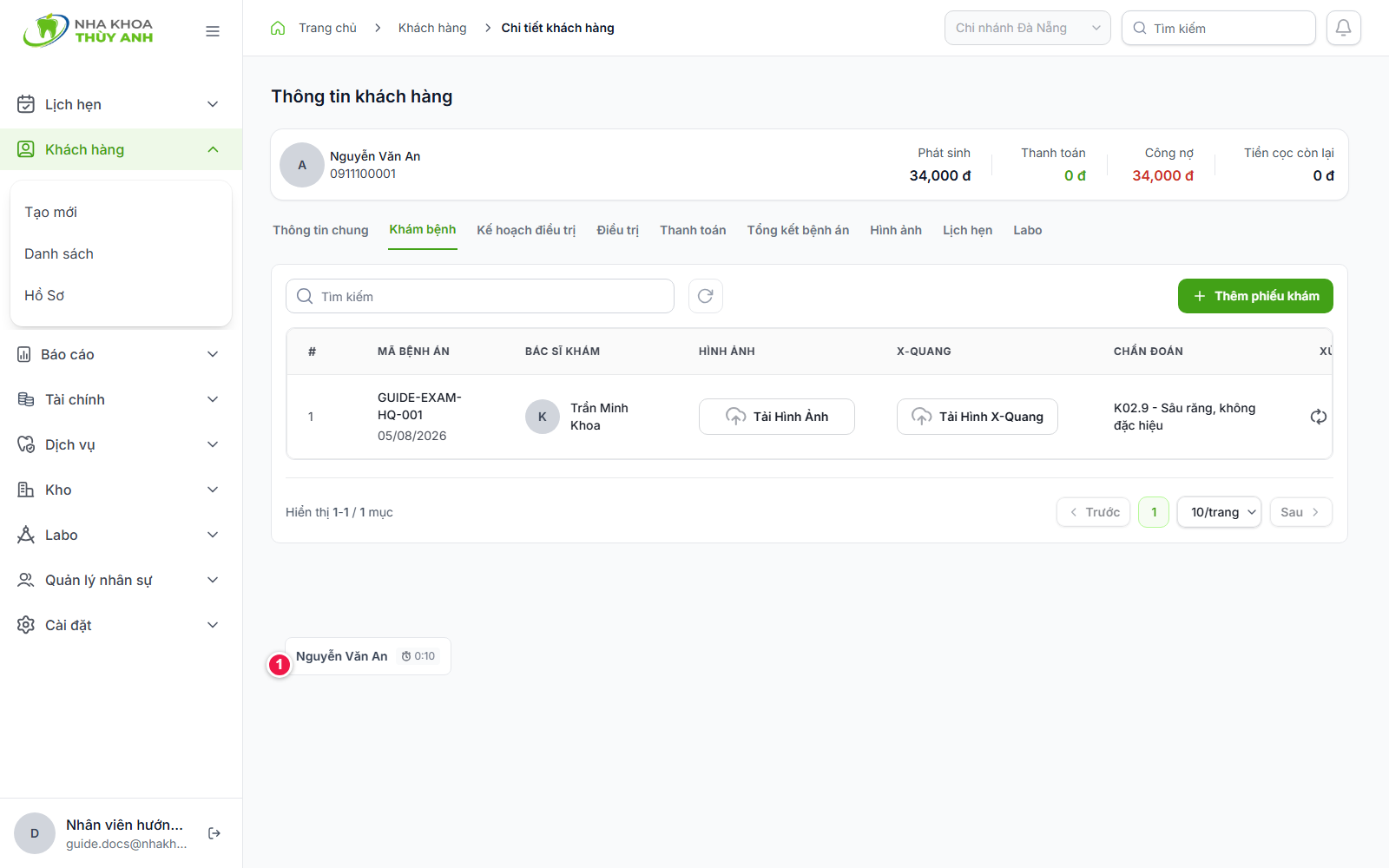Switch to the Thông tin chung tab
This screenshot has height=868, width=1389.
(x=320, y=230)
